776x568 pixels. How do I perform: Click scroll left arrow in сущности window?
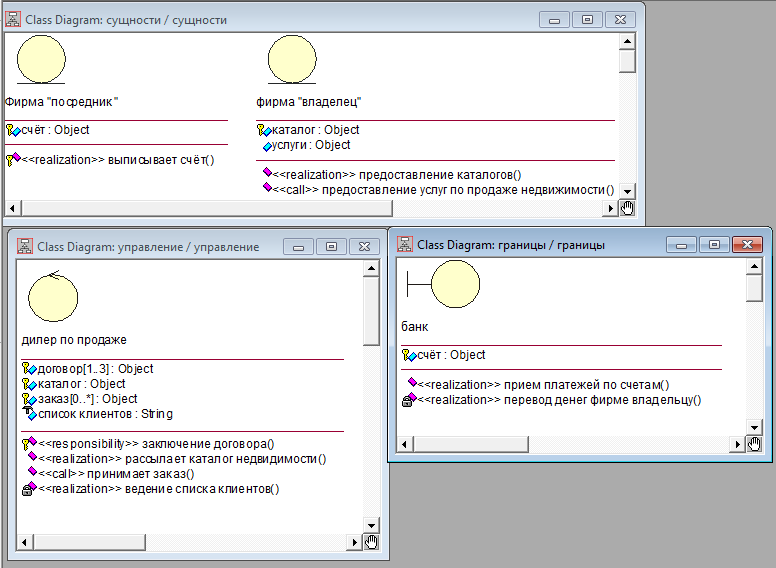13,208
